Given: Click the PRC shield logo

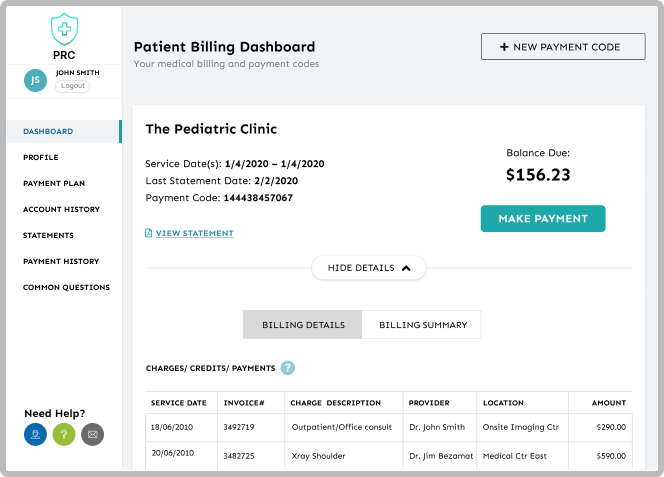Looking at the screenshot, I should [x=63, y=26].
